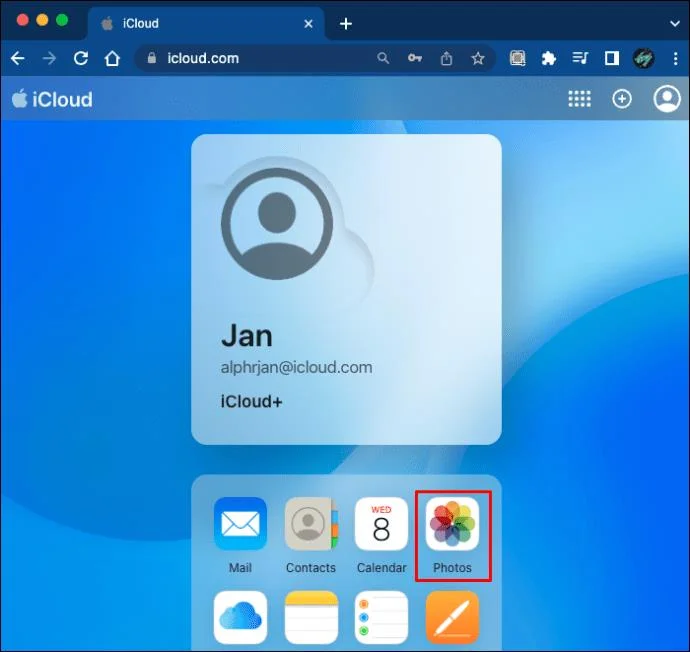
Task: Open the Reminders app icon
Action: pyautogui.click(x=382, y=617)
